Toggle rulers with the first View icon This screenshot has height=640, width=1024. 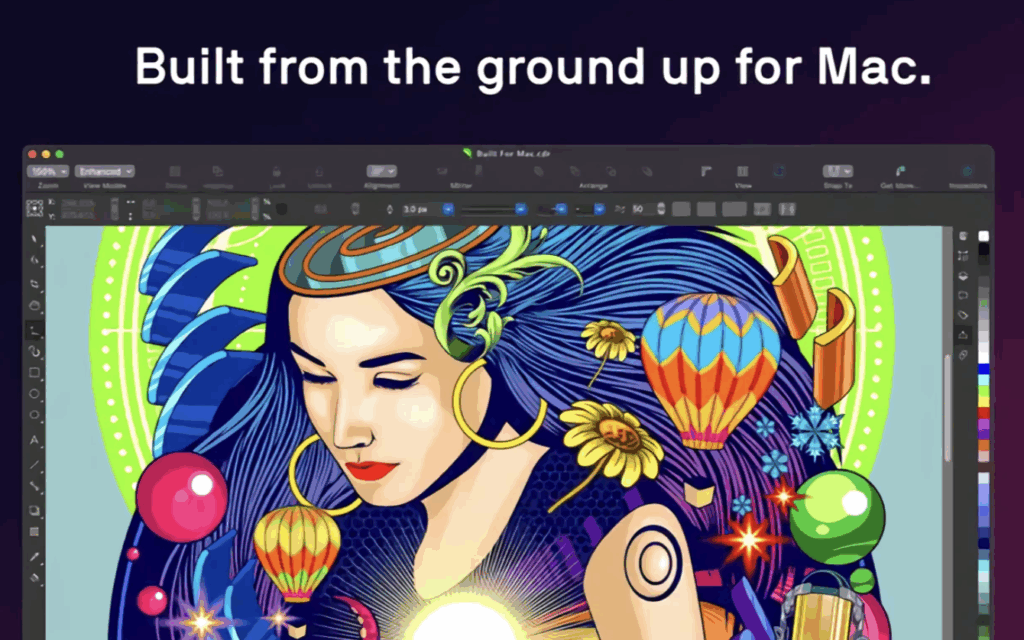tap(706, 171)
